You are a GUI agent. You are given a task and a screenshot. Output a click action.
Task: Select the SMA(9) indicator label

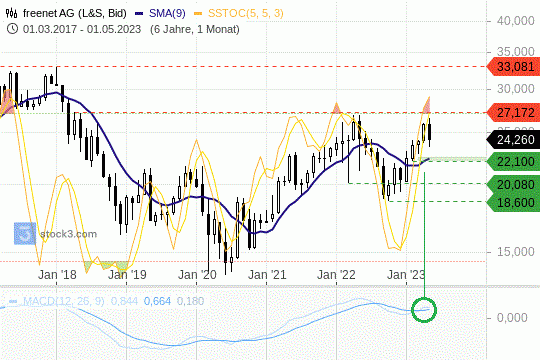[167, 13]
